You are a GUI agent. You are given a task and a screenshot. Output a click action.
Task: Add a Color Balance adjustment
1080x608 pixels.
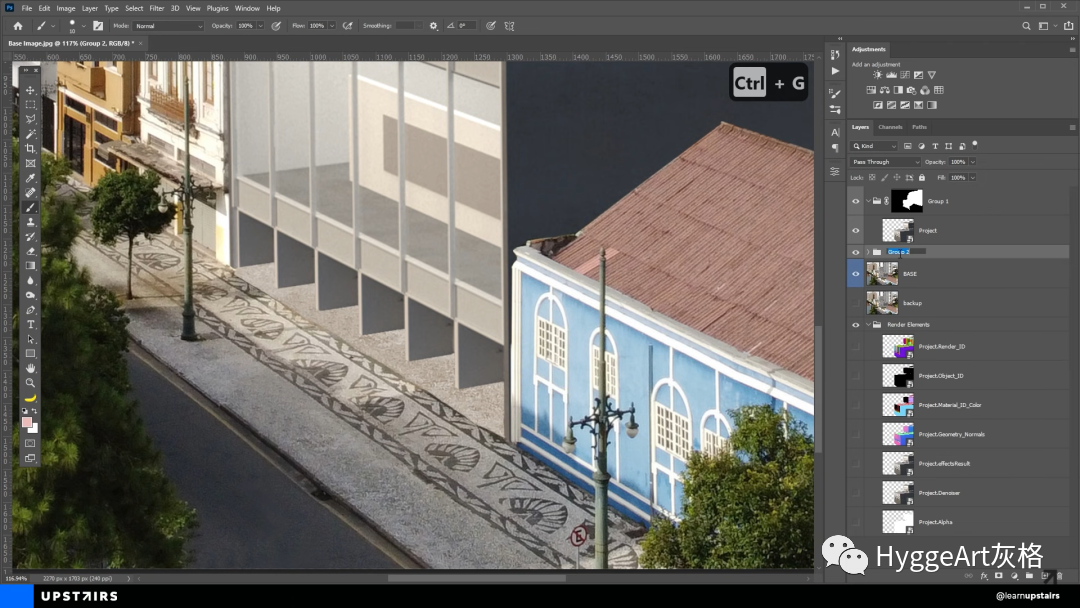884,90
